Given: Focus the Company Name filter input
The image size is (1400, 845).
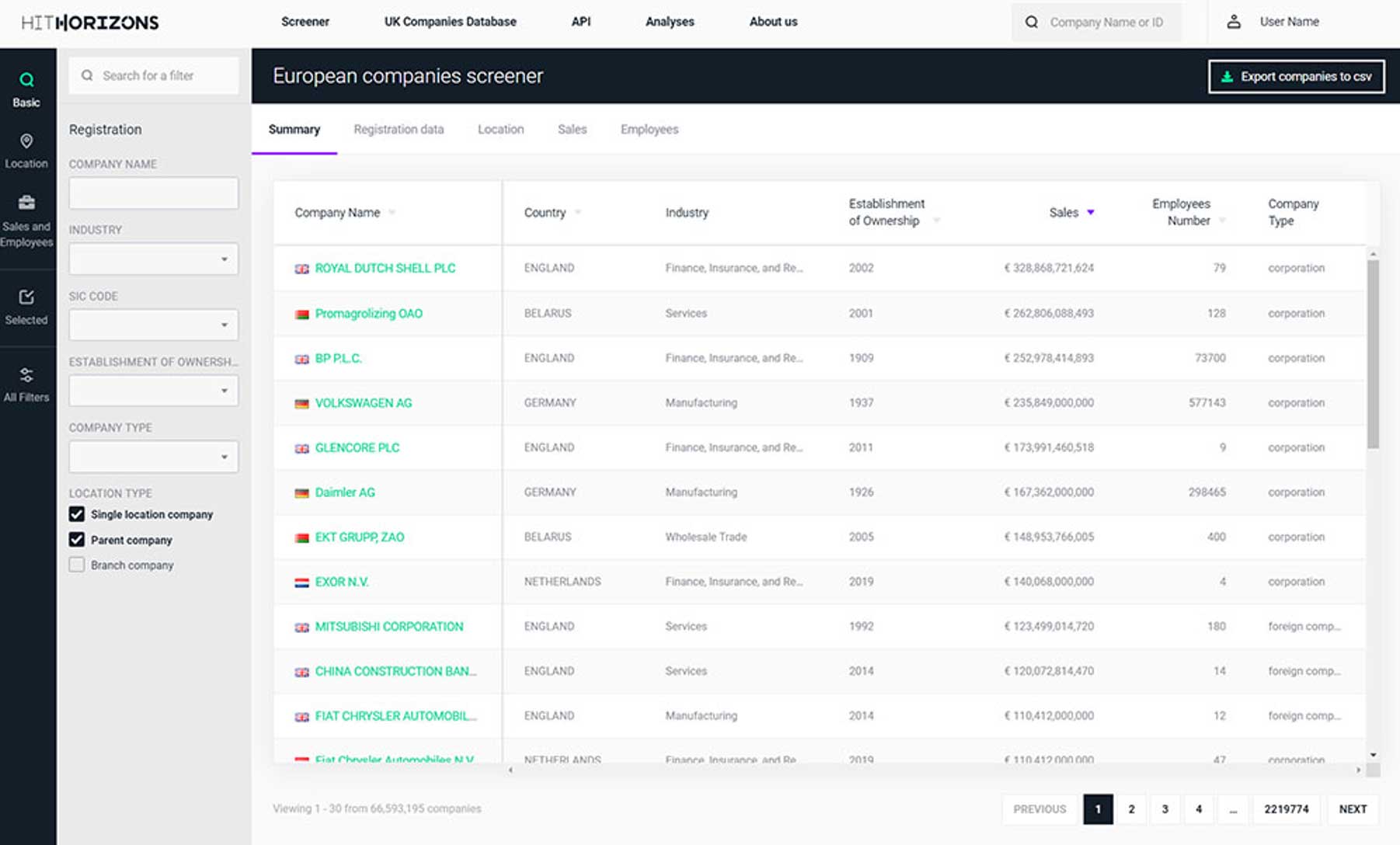Looking at the screenshot, I should (x=154, y=193).
